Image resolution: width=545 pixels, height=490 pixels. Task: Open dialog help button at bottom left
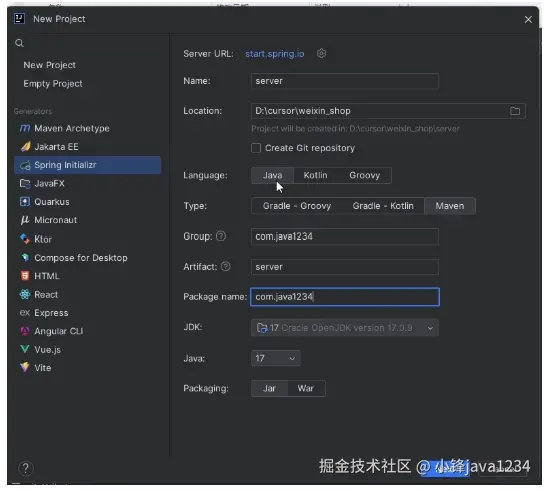click(x=26, y=468)
